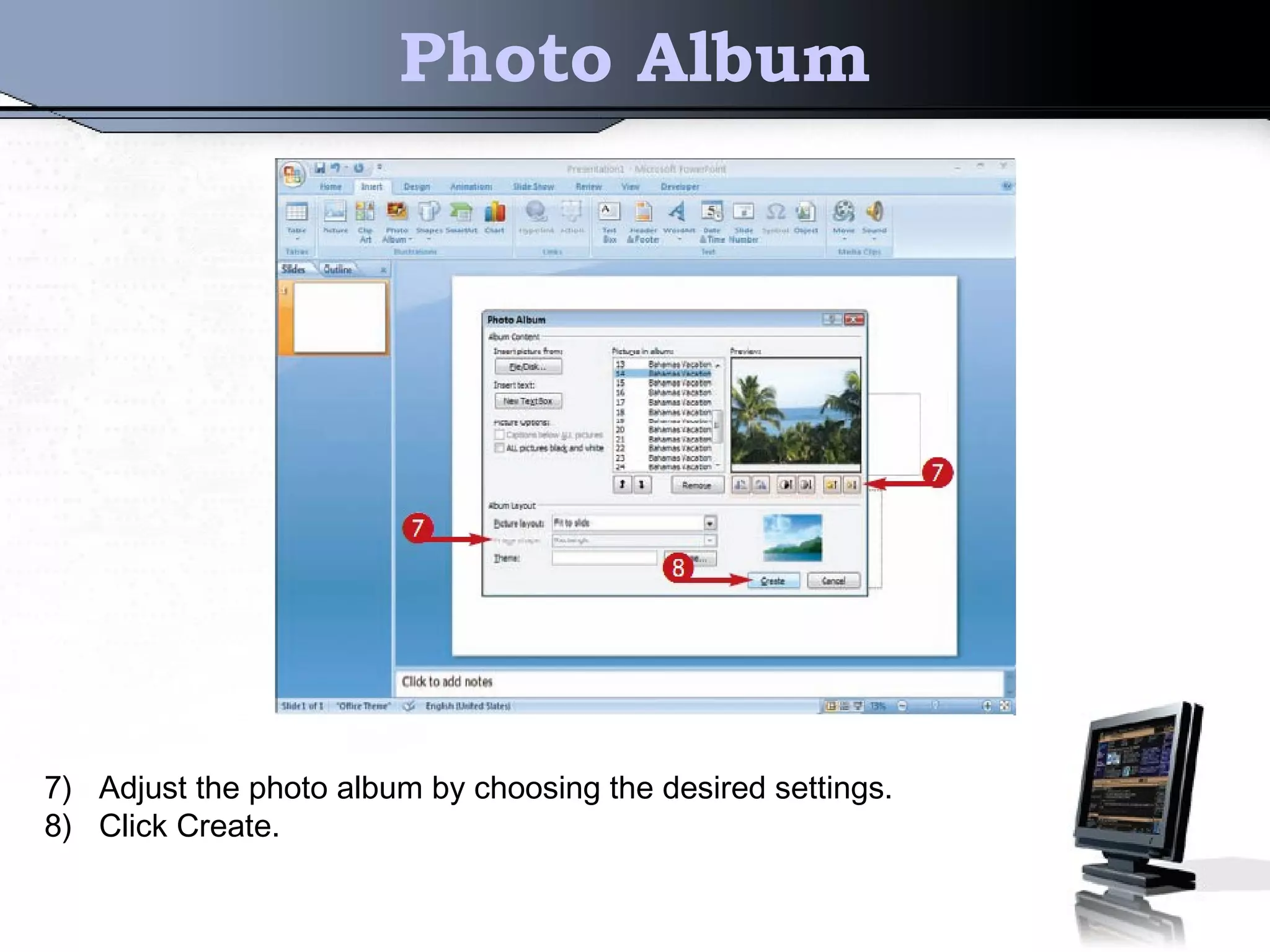1270x952 pixels.
Task: Switch to the Outline pane tab
Action: 338,269
